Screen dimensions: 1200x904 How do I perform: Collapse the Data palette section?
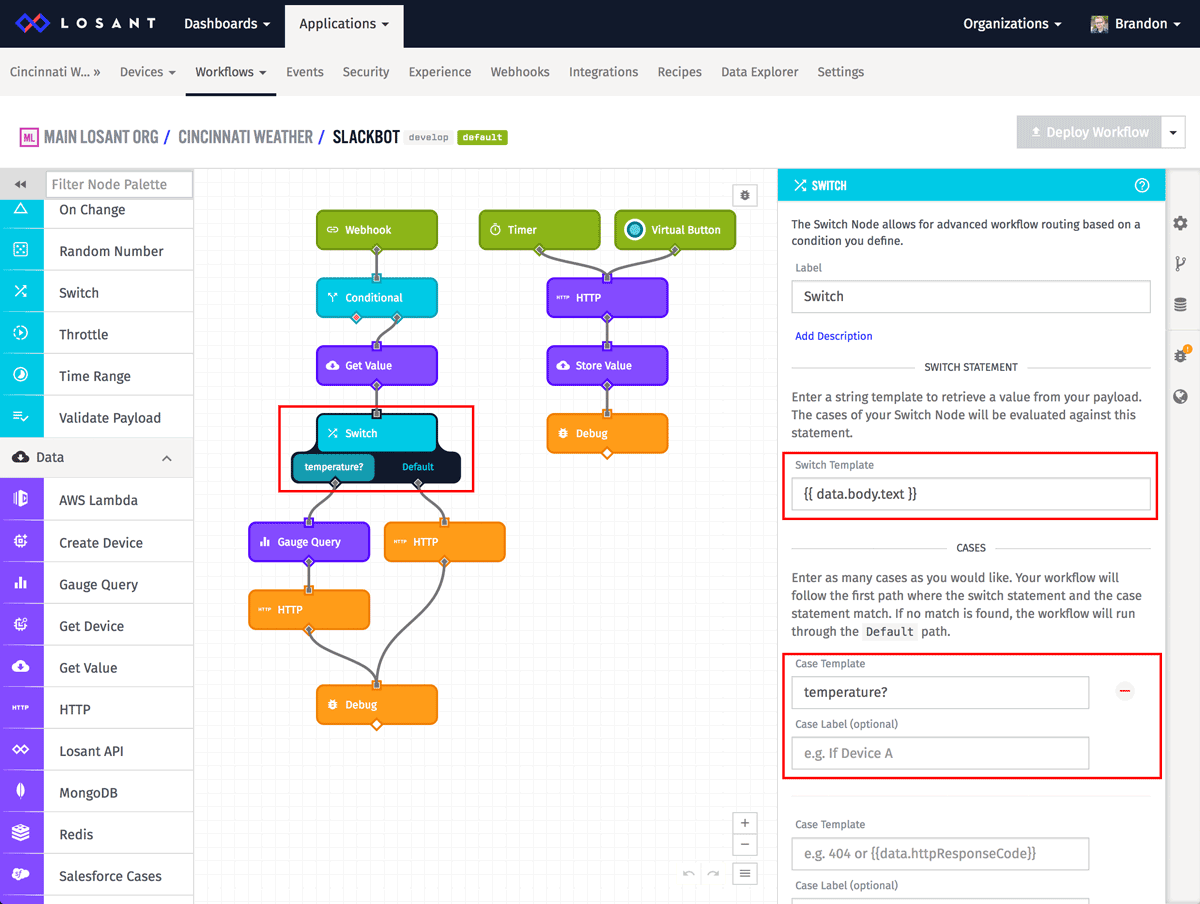click(x=167, y=458)
